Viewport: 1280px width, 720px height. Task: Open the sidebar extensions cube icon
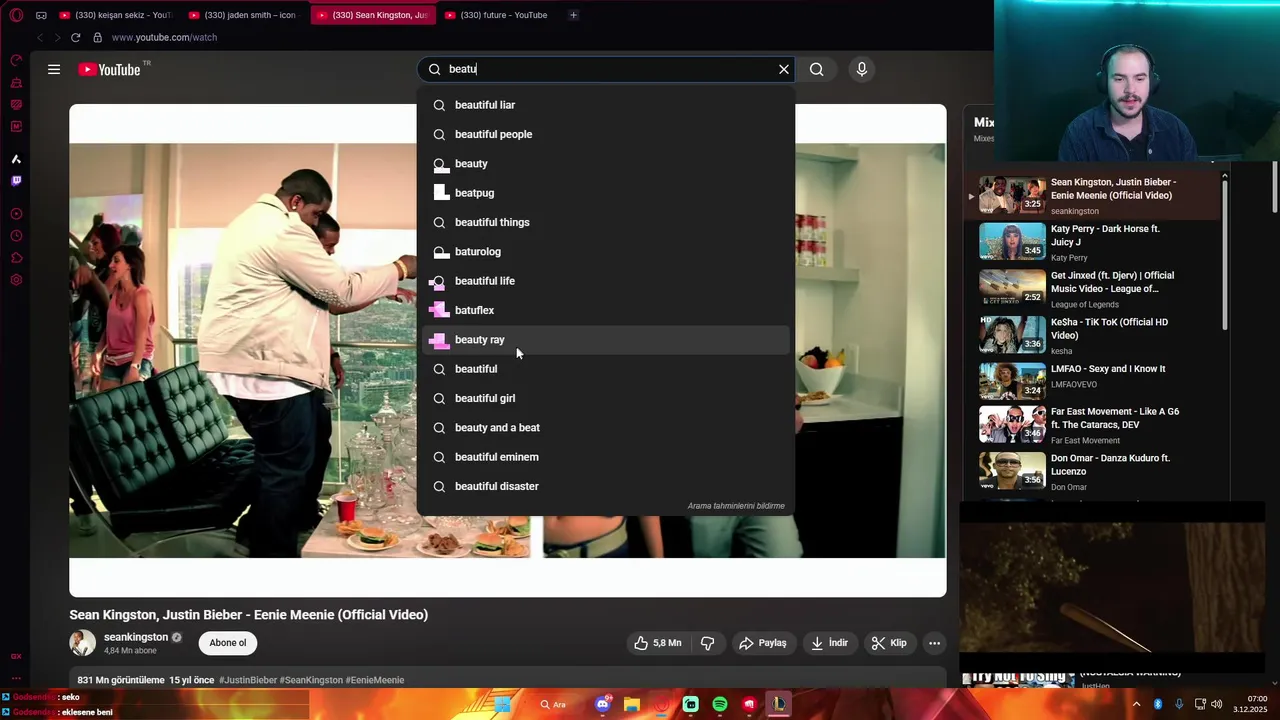[16, 258]
